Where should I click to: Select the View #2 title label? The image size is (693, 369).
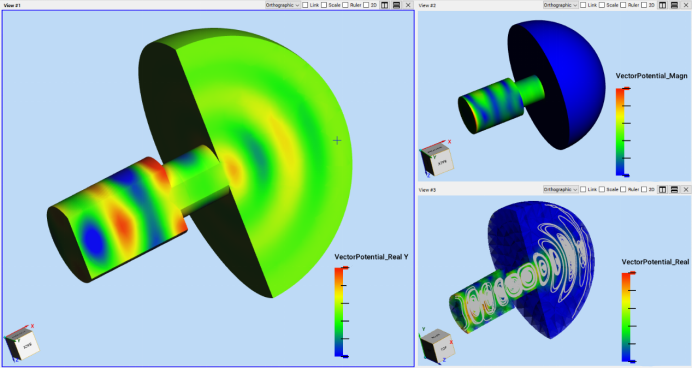[427, 5]
